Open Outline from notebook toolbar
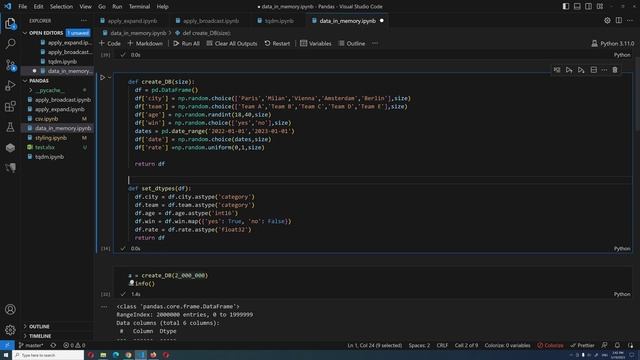The width and height of the screenshot is (640, 360). 352,43
